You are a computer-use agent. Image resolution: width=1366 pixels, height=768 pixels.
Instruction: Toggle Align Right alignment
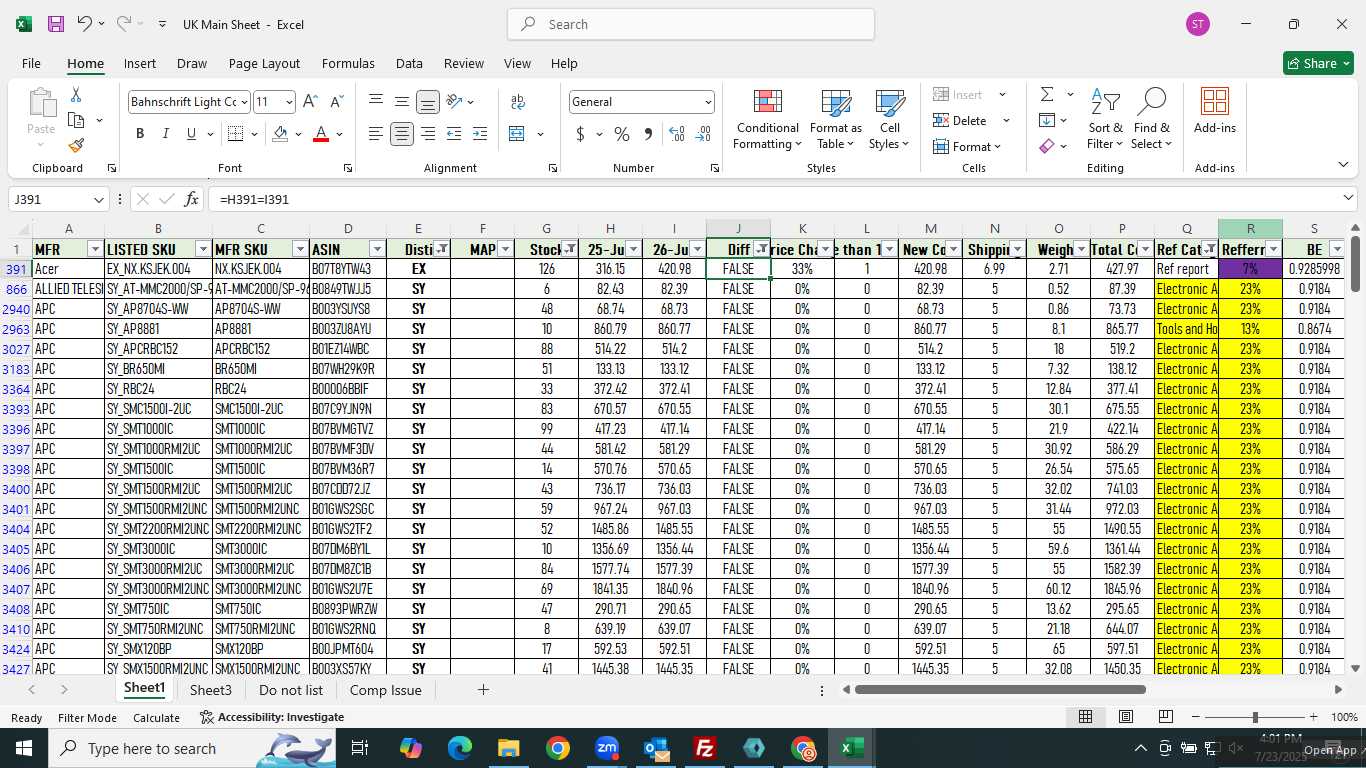(428, 134)
